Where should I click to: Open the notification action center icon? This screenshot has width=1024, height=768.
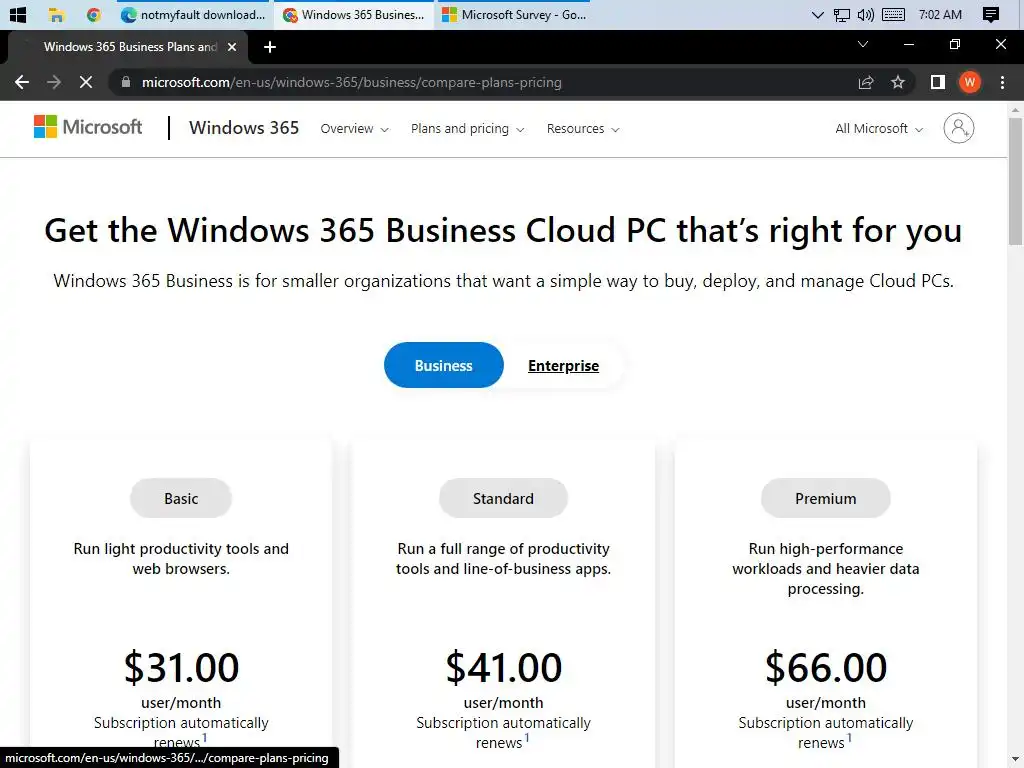point(991,14)
